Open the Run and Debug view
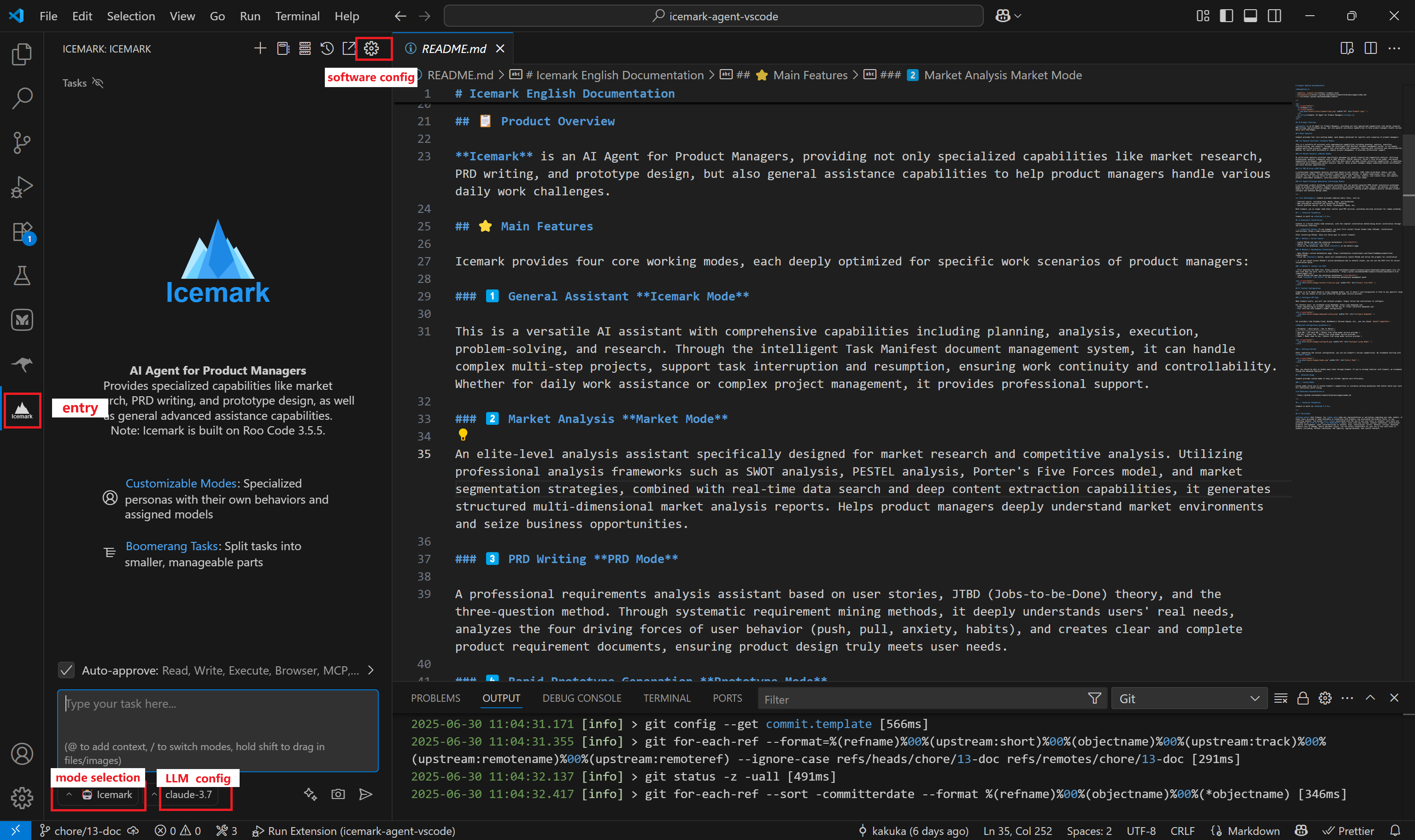This screenshot has height=840, width=1415. tap(22, 187)
